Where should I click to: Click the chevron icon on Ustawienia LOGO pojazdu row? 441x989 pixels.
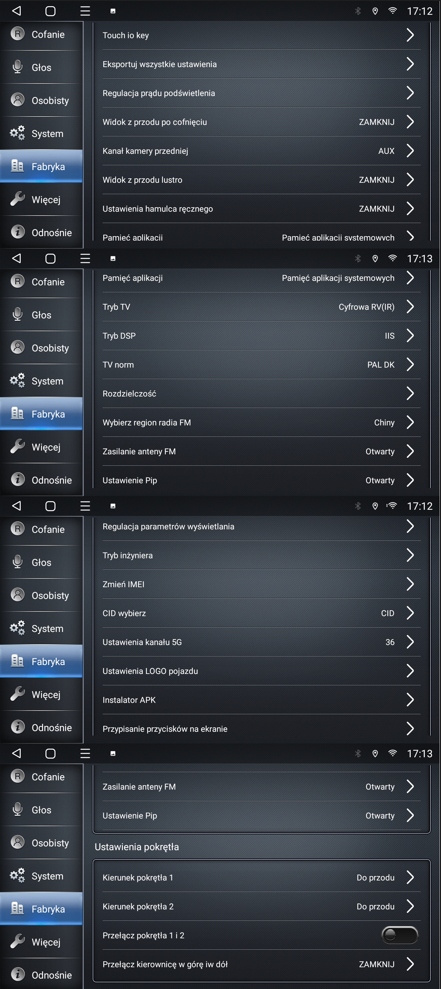[410, 671]
